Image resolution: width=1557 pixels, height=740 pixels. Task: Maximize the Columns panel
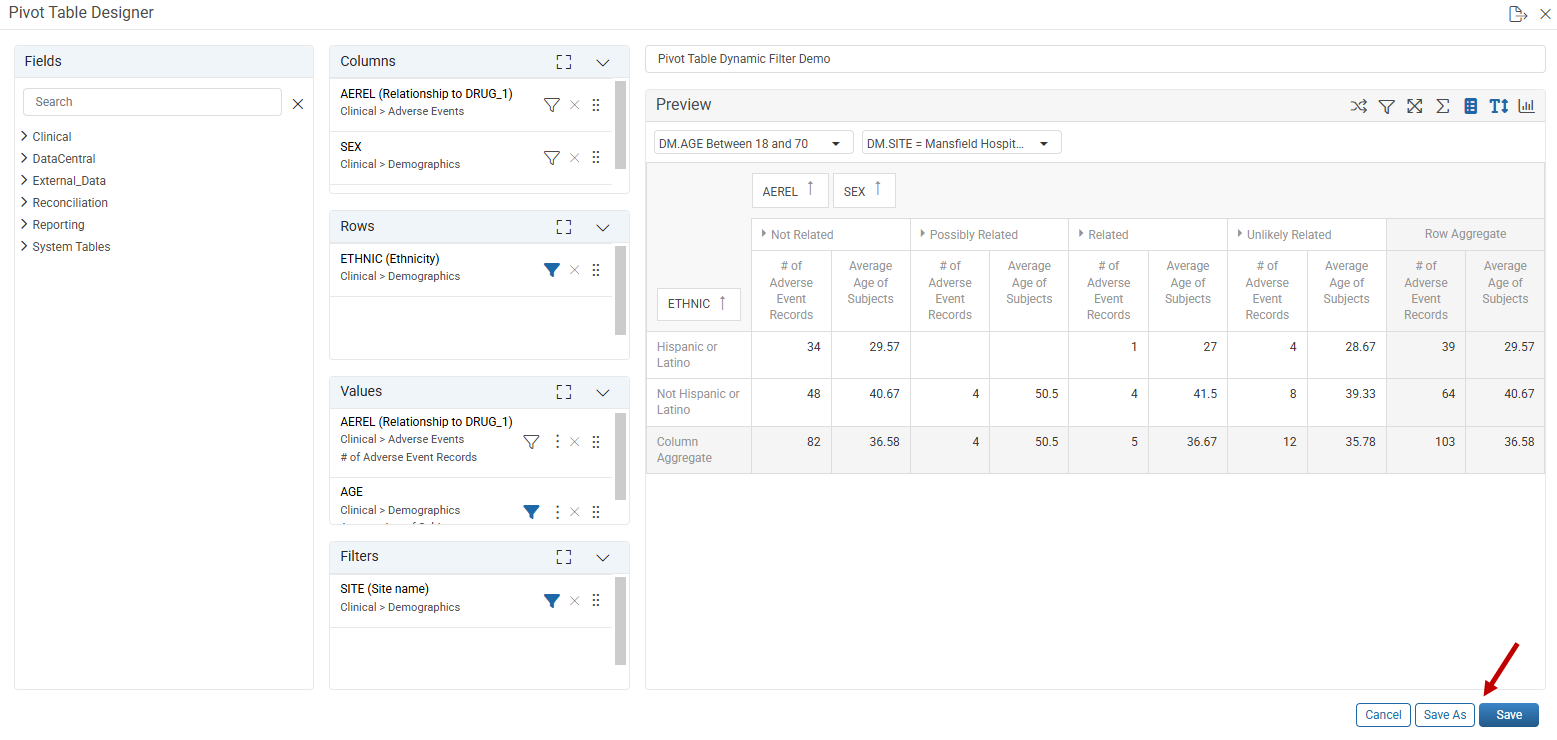click(x=564, y=62)
